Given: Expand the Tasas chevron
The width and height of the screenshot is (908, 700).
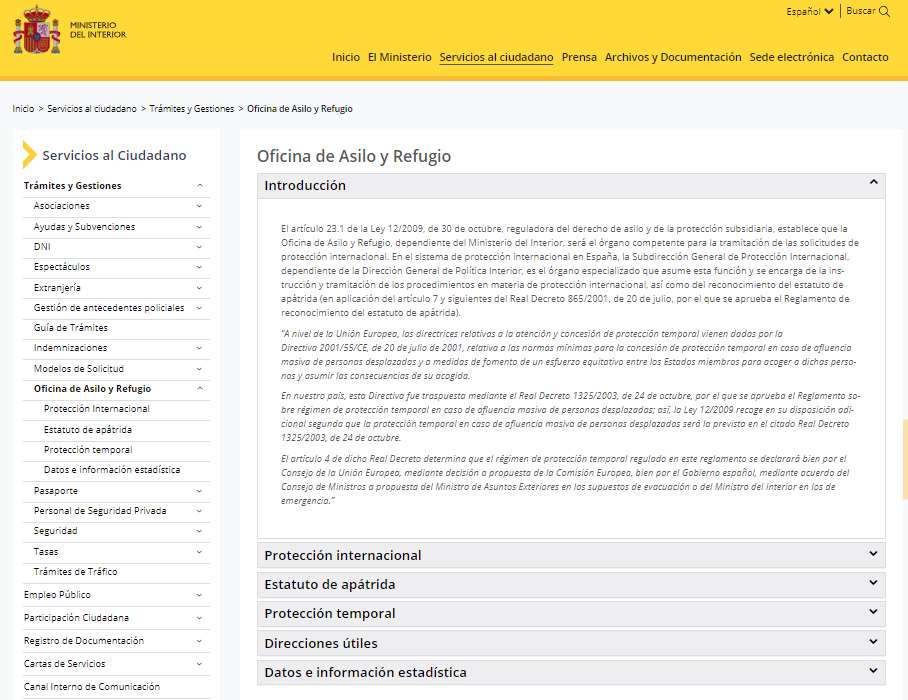Looking at the screenshot, I should click(x=199, y=552).
